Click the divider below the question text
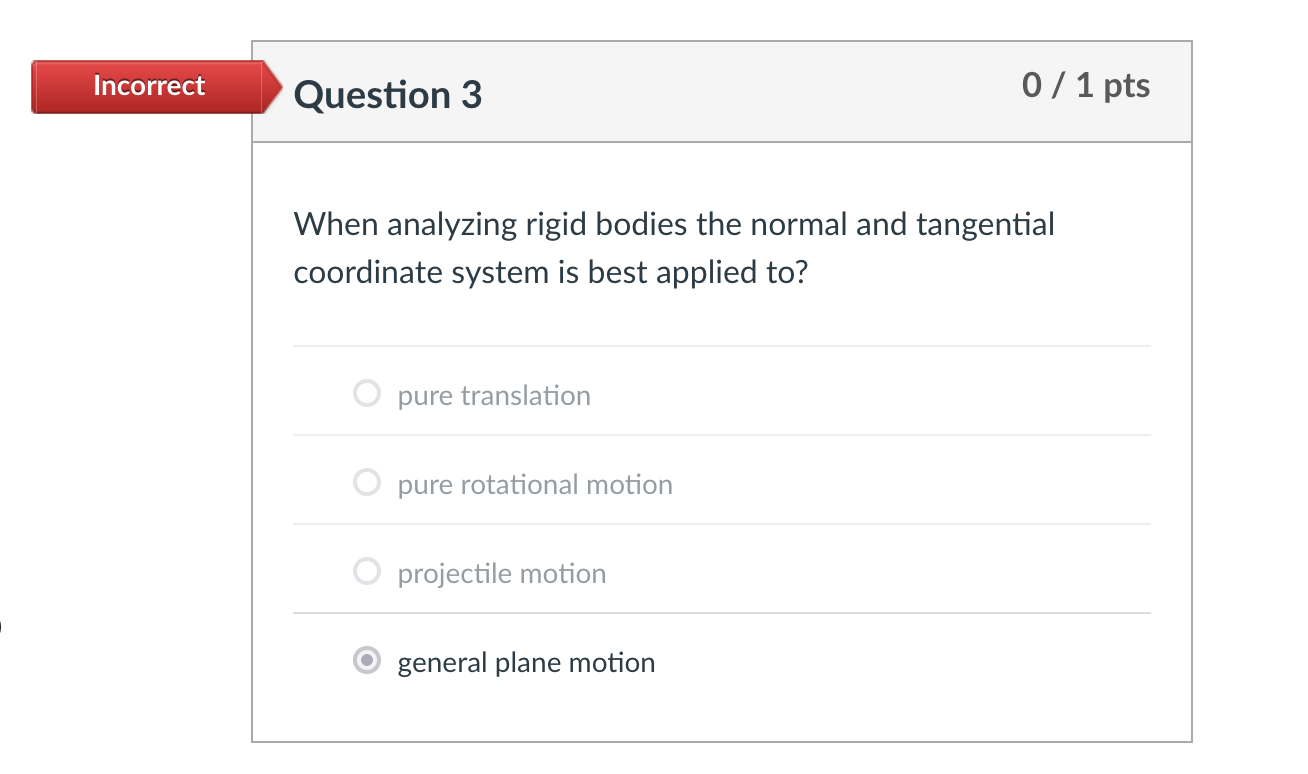This screenshot has width=1308, height=774. [x=722, y=344]
